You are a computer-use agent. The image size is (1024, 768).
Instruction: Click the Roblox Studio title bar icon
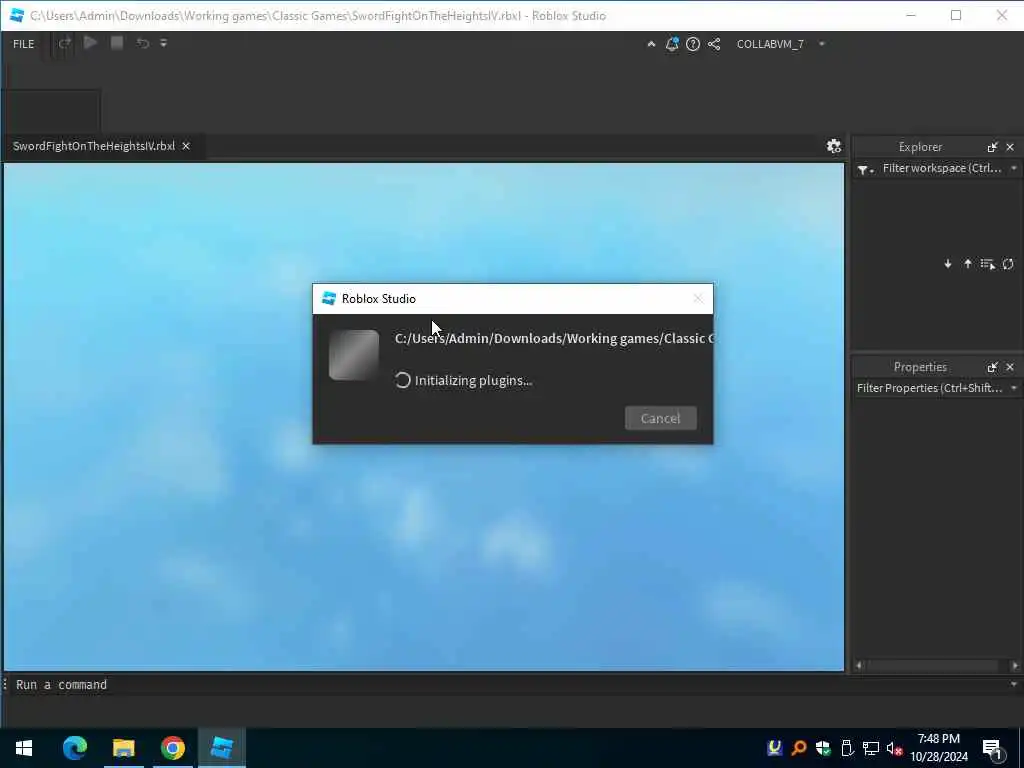click(17, 15)
